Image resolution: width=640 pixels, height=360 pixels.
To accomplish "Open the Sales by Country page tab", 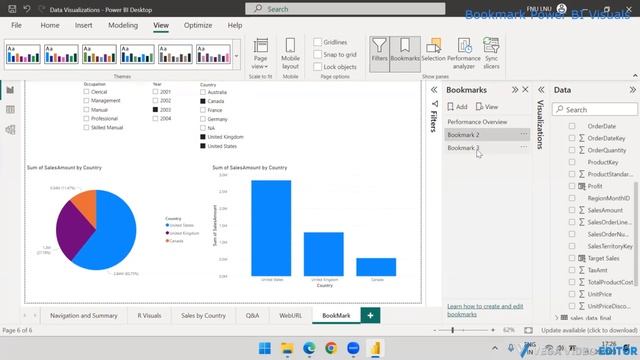I will tap(203, 316).
